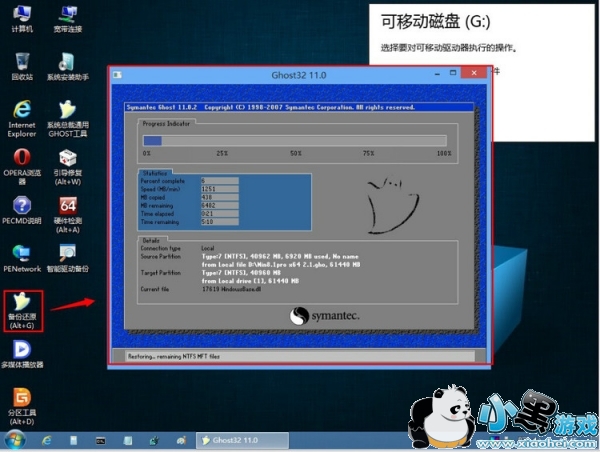Open the PENetwork desktop icon
This screenshot has width=600, height=452.
(22, 258)
